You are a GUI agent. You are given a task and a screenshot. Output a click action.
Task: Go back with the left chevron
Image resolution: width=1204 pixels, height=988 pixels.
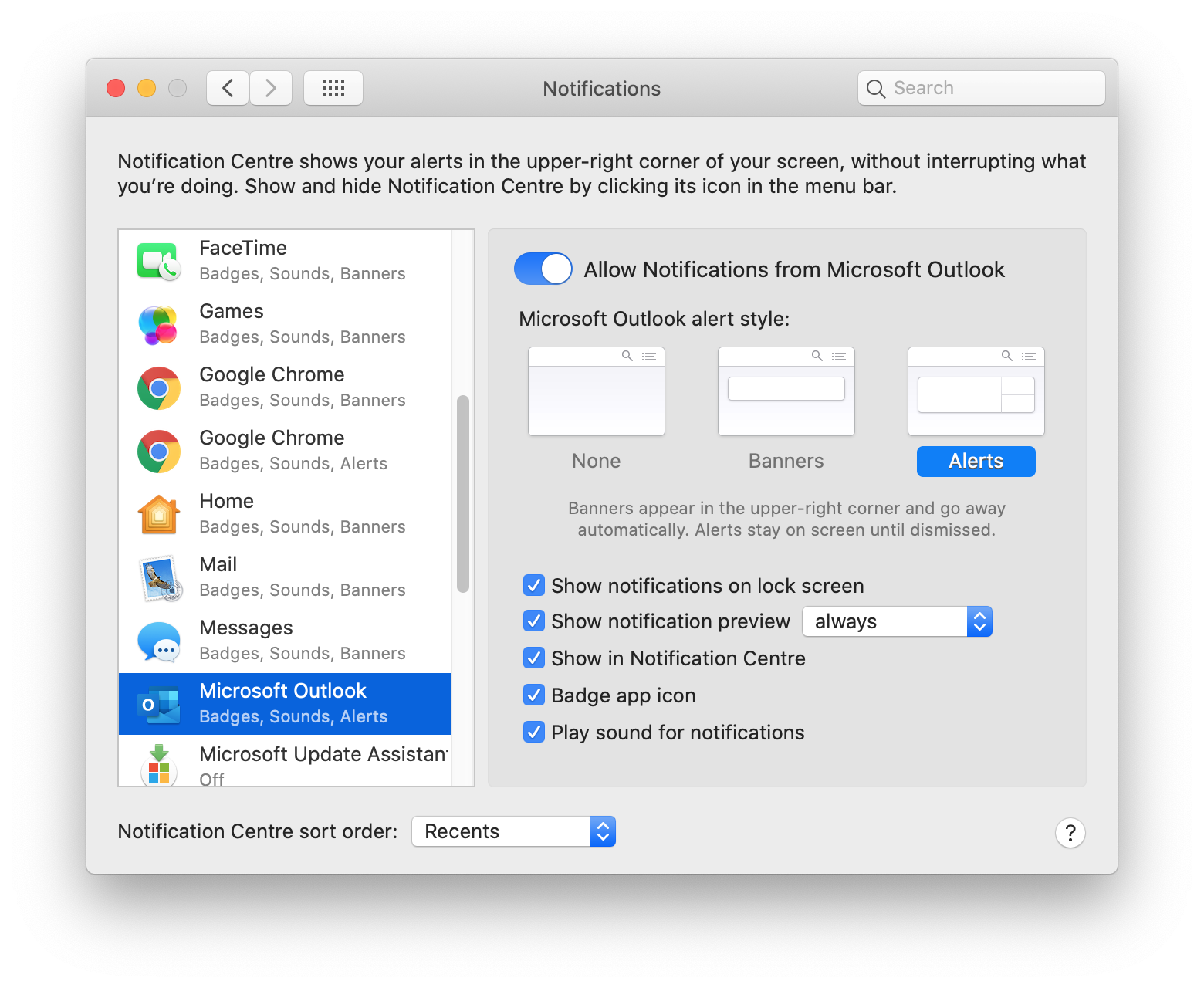pyautogui.click(x=228, y=88)
